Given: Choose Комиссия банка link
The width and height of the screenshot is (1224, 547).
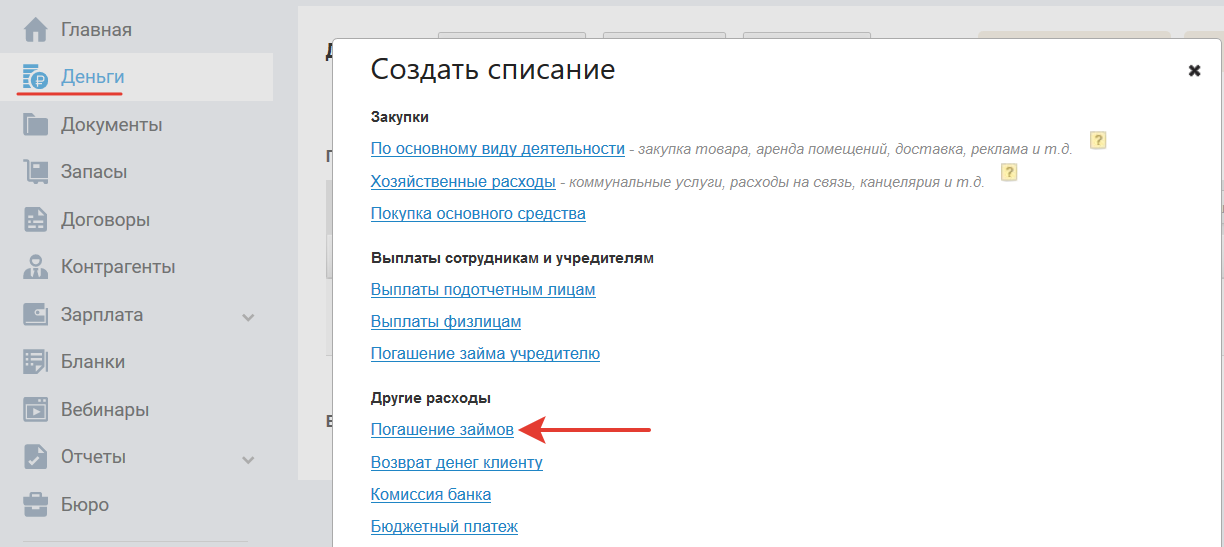Looking at the screenshot, I should coord(431,494).
